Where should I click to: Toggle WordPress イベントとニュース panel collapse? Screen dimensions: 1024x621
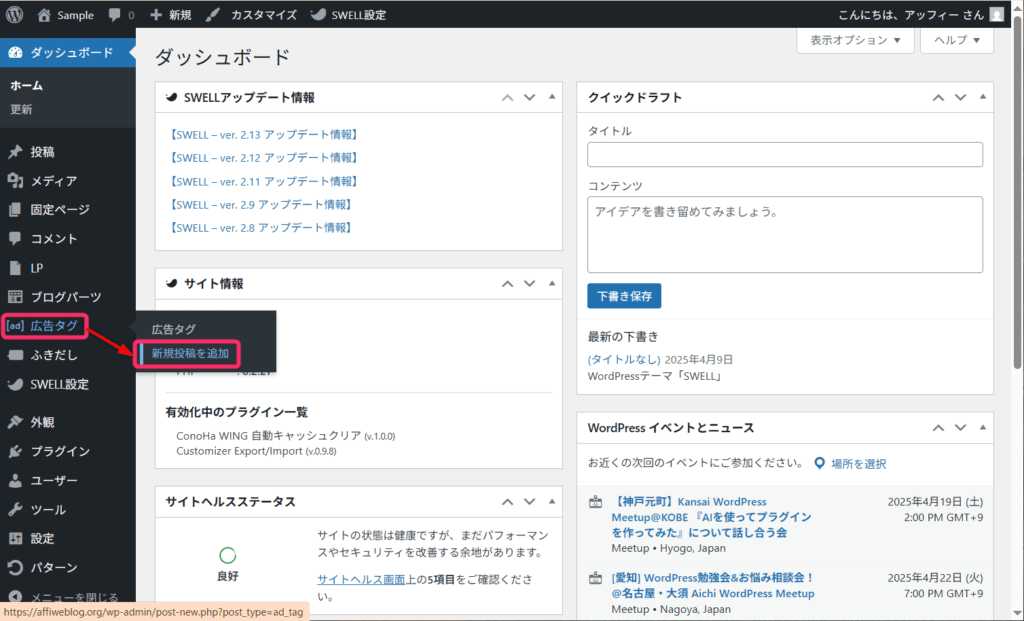(983, 428)
